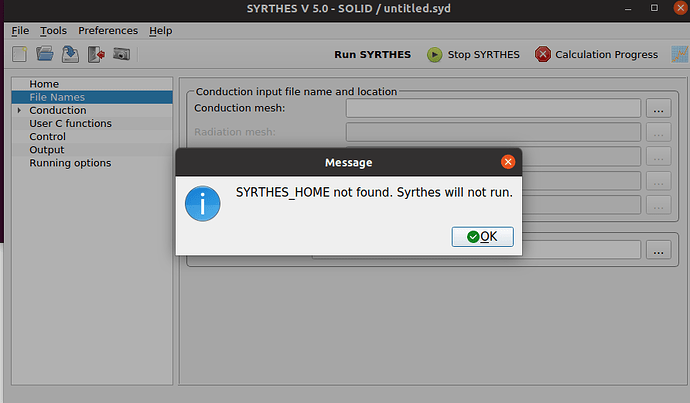690x403 pixels.
Task: Select File Names in the navigation tree
Action: (x=92, y=97)
